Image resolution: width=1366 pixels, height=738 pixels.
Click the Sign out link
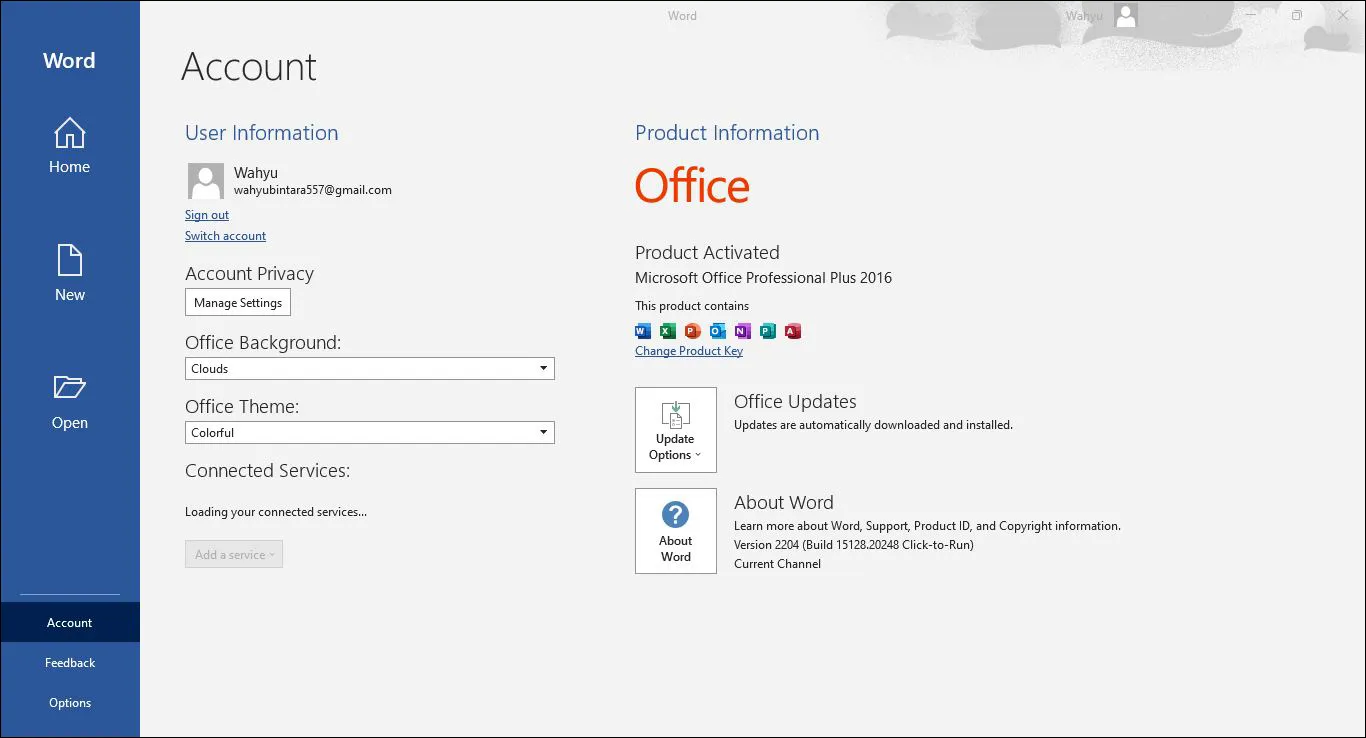point(206,214)
